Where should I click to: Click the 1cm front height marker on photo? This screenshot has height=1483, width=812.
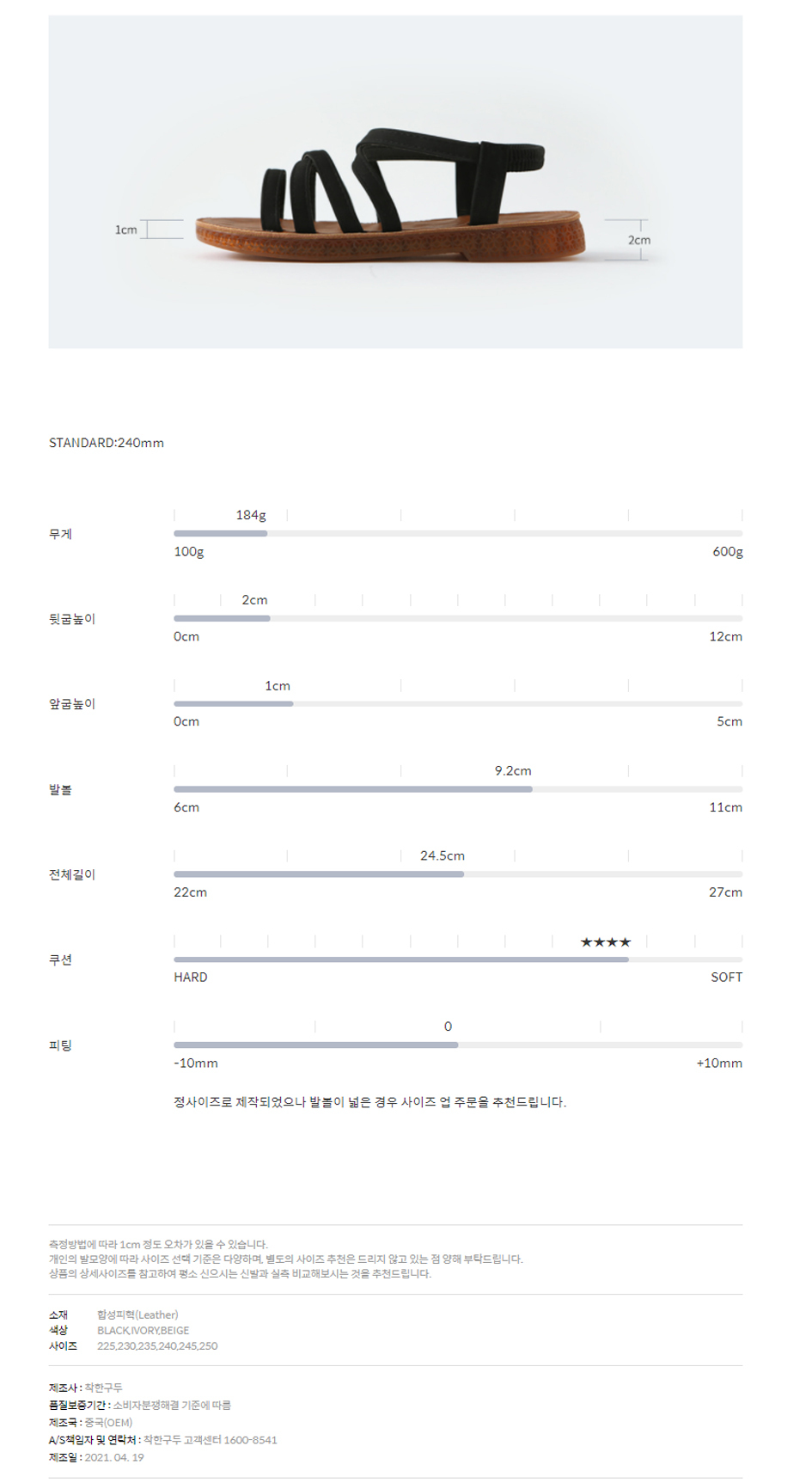pos(126,230)
